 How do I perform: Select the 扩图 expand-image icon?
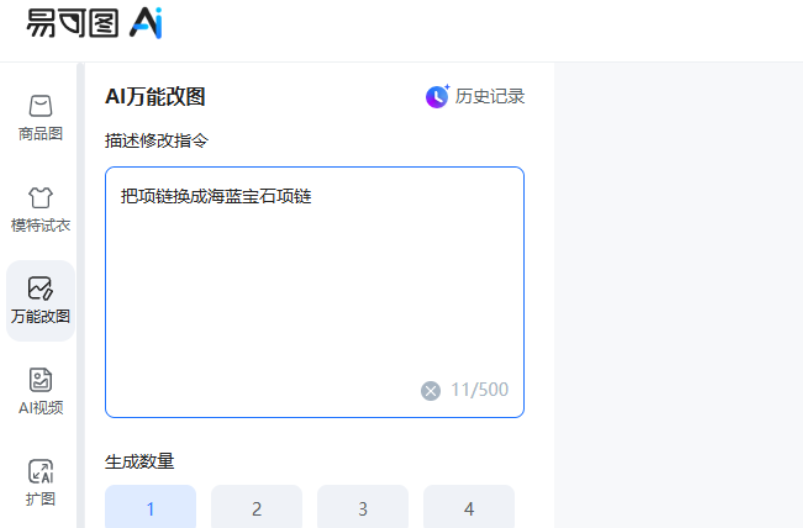point(40,471)
